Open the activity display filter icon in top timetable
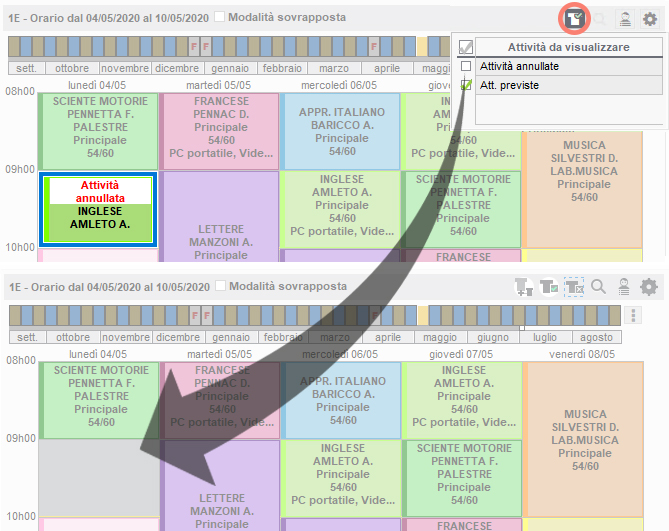 click(574, 19)
